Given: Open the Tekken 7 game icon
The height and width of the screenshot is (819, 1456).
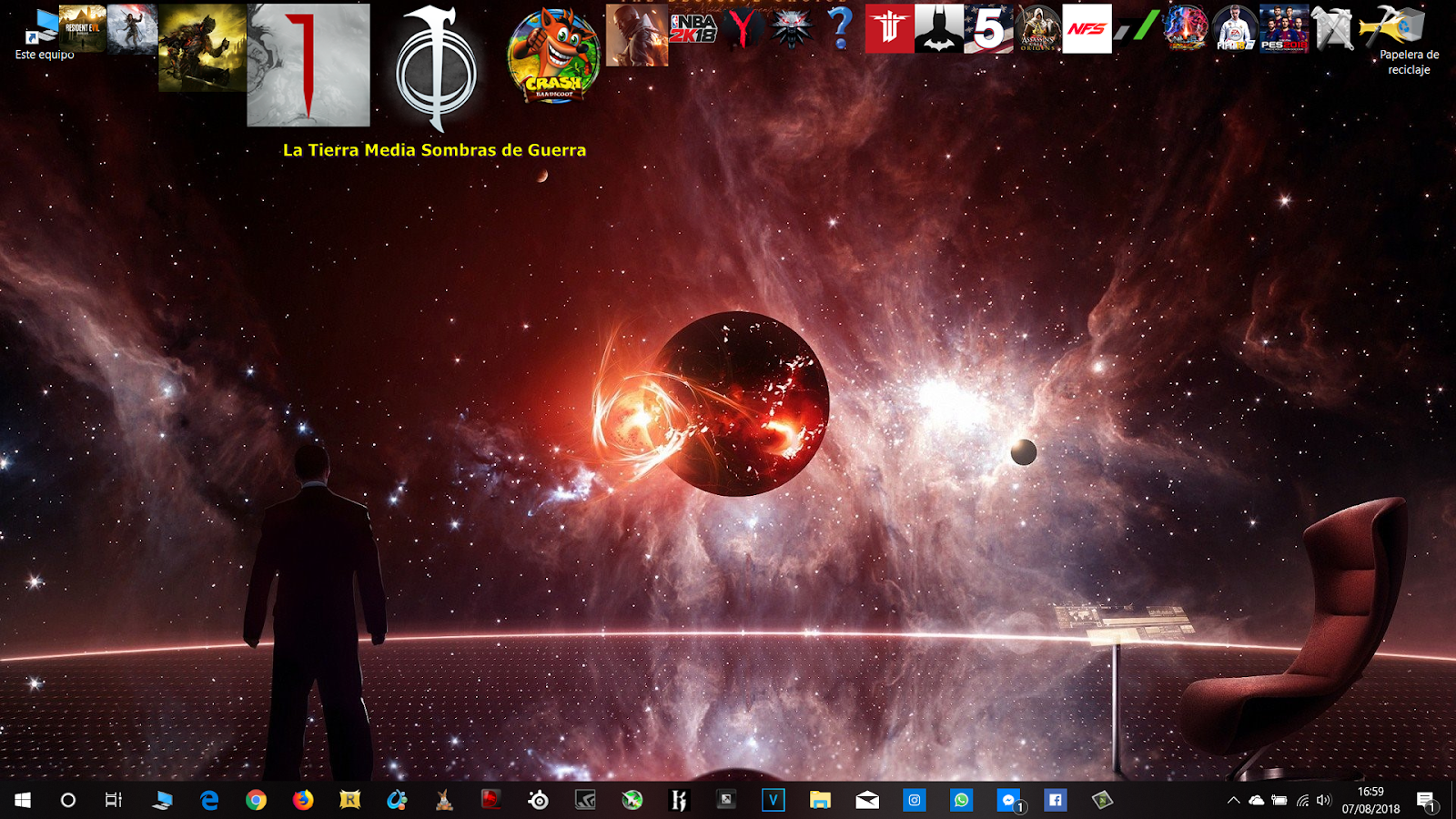Looking at the screenshot, I should click(x=1186, y=28).
